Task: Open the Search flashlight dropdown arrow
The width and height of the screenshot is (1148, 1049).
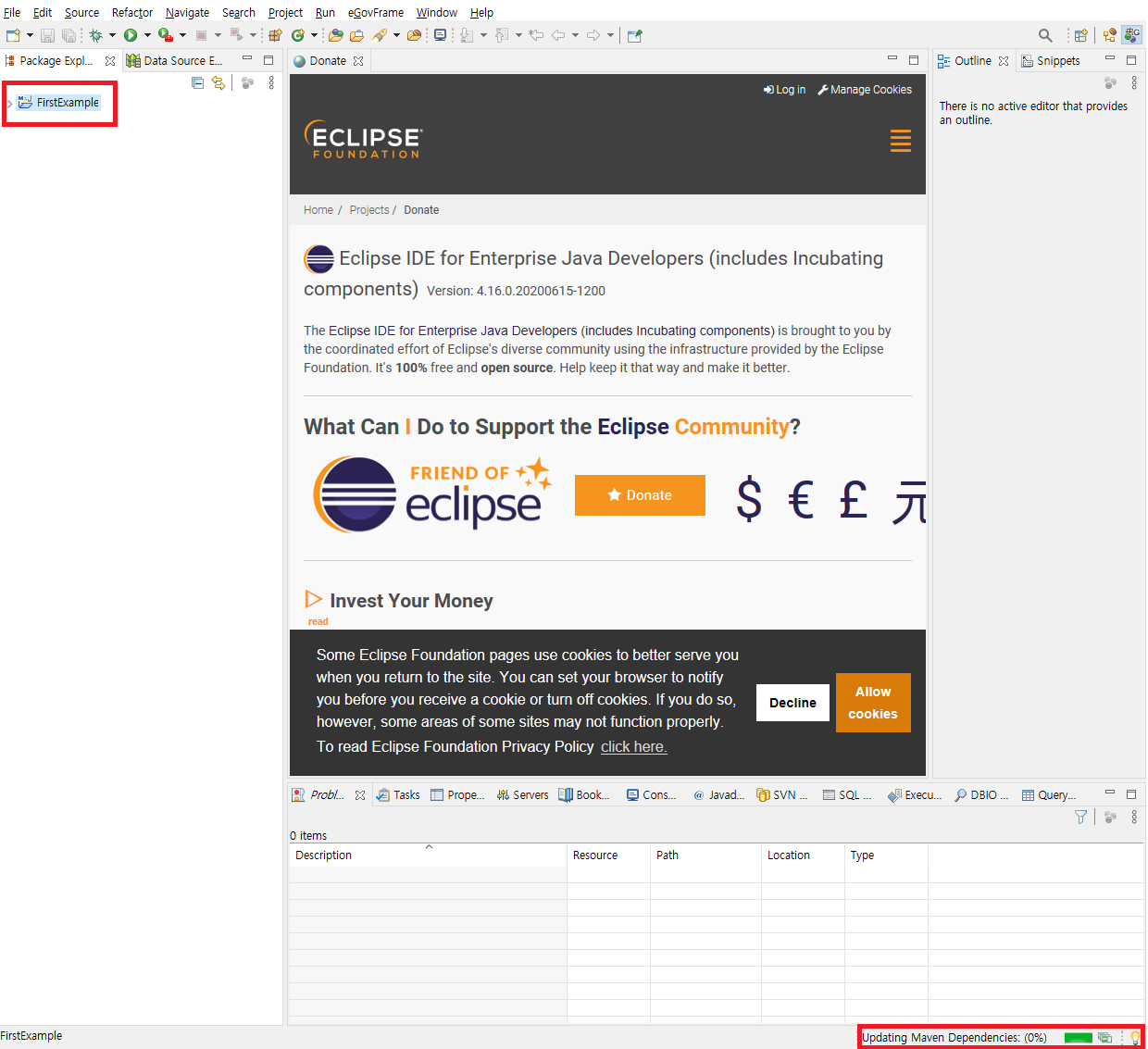Action: click(x=396, y=35)
